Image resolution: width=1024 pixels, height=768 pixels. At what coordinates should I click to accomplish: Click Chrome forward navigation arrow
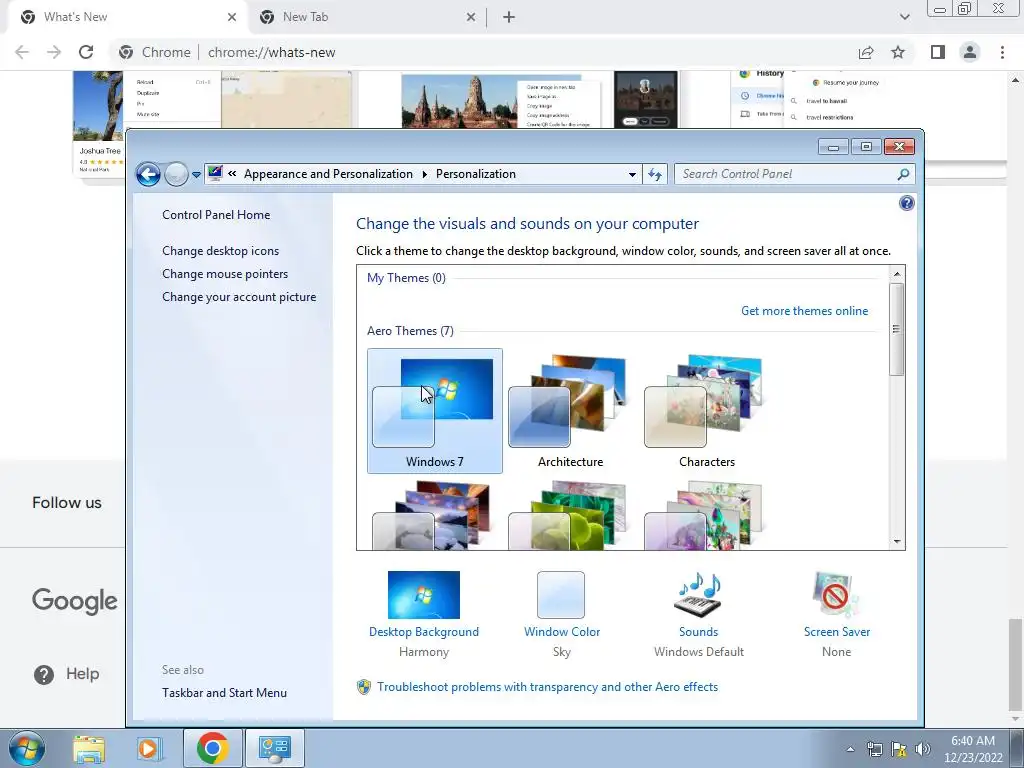coord(54,52)
